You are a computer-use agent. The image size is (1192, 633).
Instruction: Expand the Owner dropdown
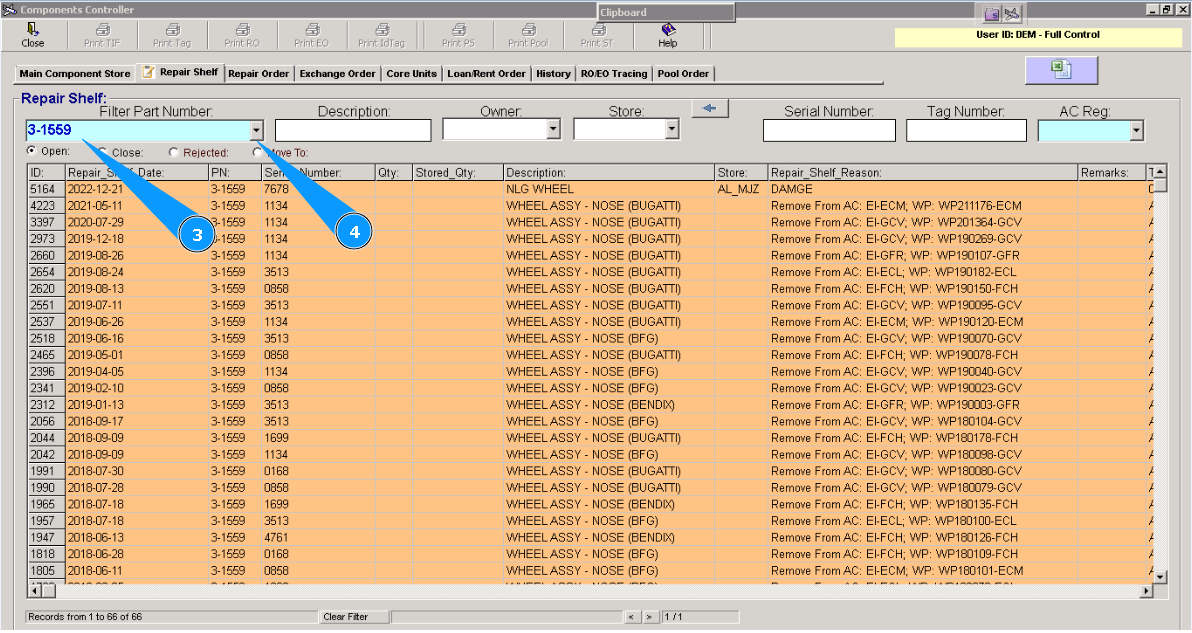(x=553, y=130)
